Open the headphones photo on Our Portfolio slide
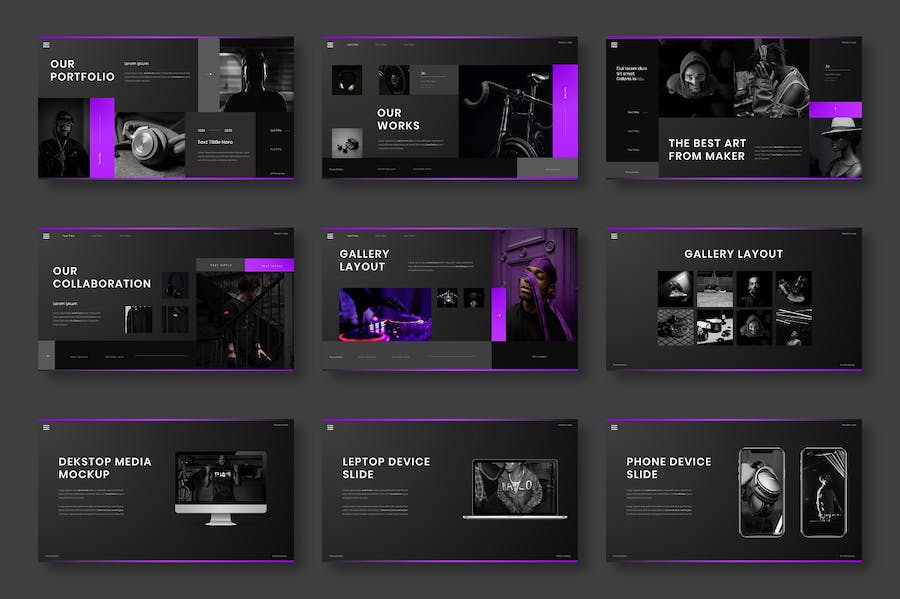 [x=150, y=143]
